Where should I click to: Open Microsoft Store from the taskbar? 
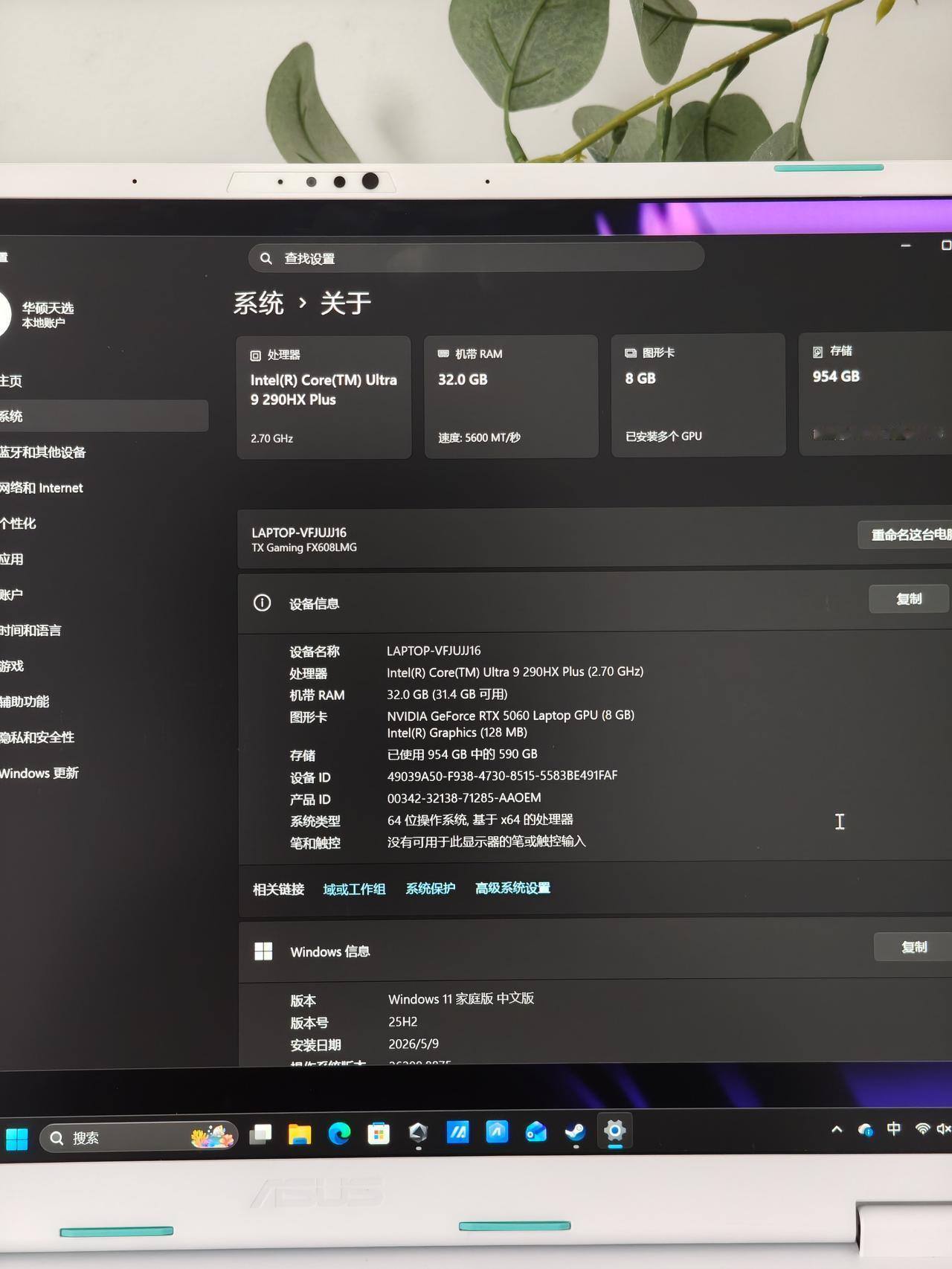pyautogui.click(x=379, y=1134)
